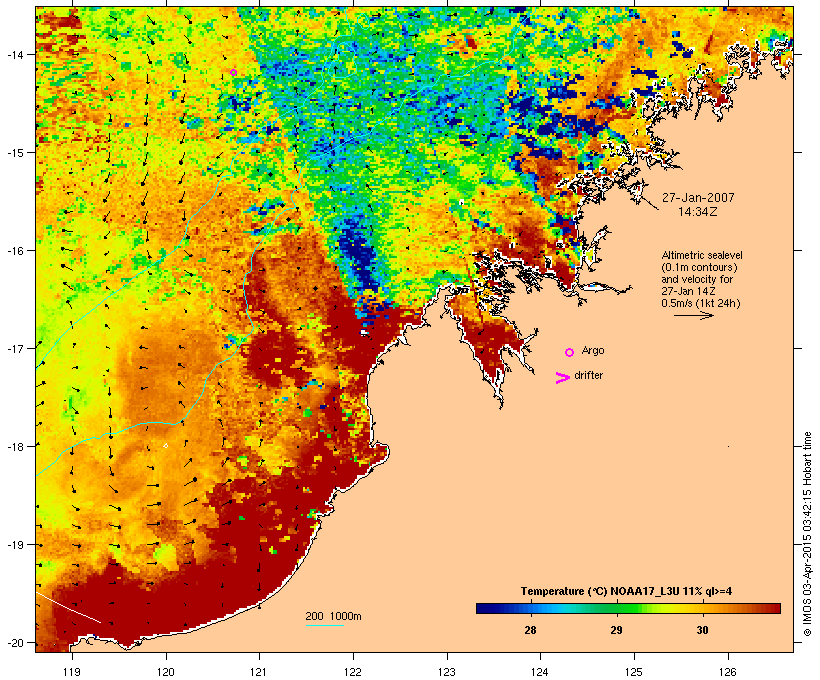This screenshot has height=680, width=820.
Task: Click the '30' colorbar tick label
Action: [x=702, y=630]
